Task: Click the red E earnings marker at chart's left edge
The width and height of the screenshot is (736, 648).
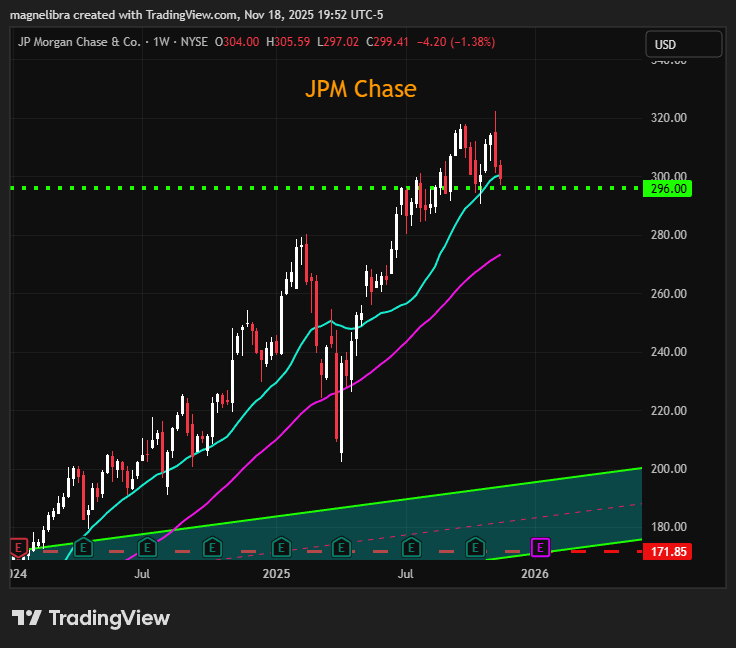Action: [x=18, y=548]
